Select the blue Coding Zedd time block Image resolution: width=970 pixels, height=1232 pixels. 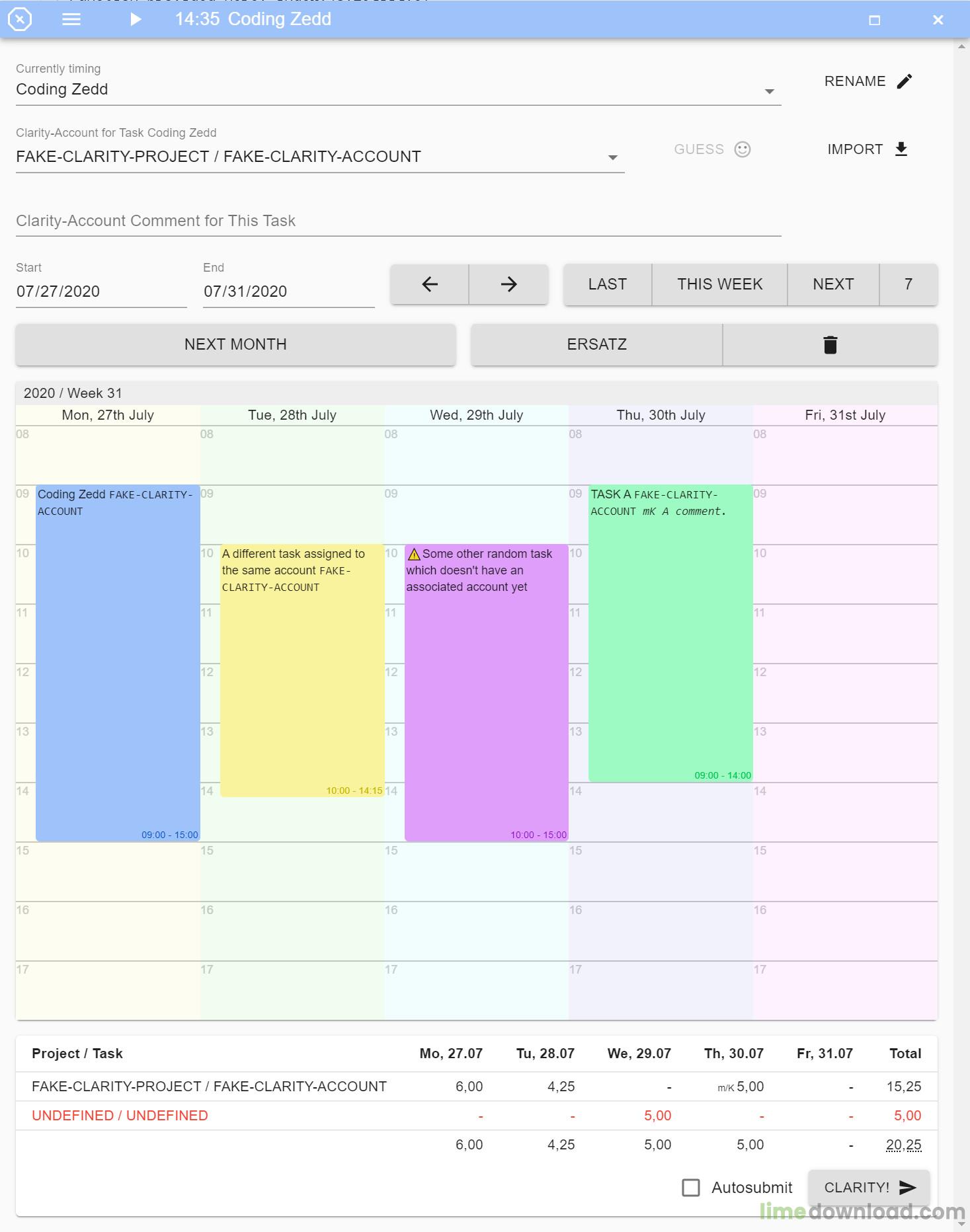[x=118, y=663]
